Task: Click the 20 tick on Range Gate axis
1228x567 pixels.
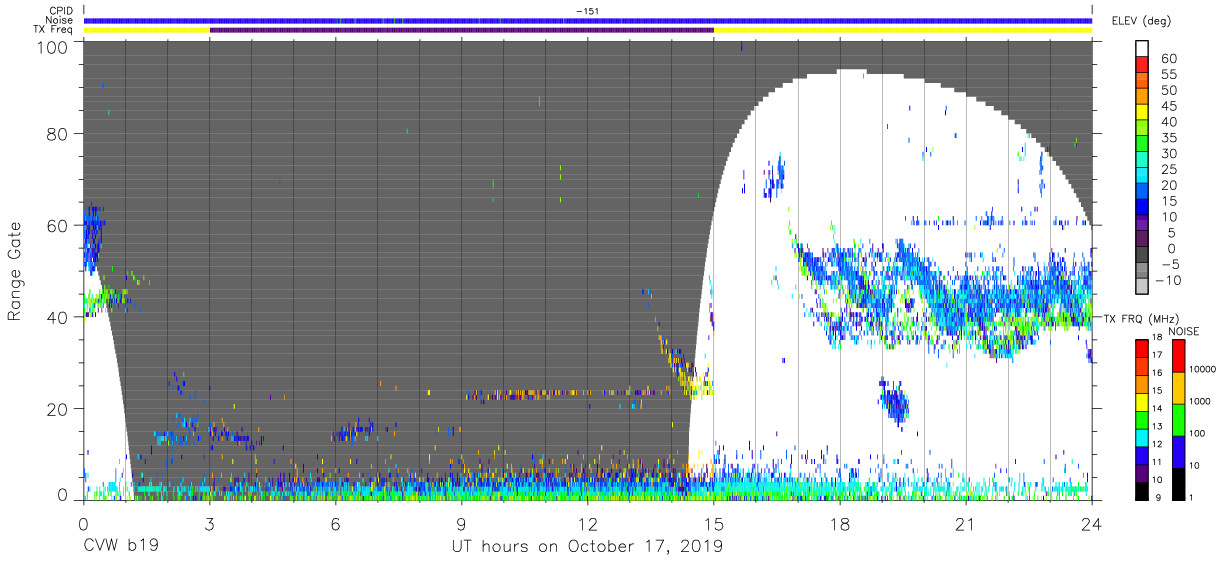Action: [58, 410]
